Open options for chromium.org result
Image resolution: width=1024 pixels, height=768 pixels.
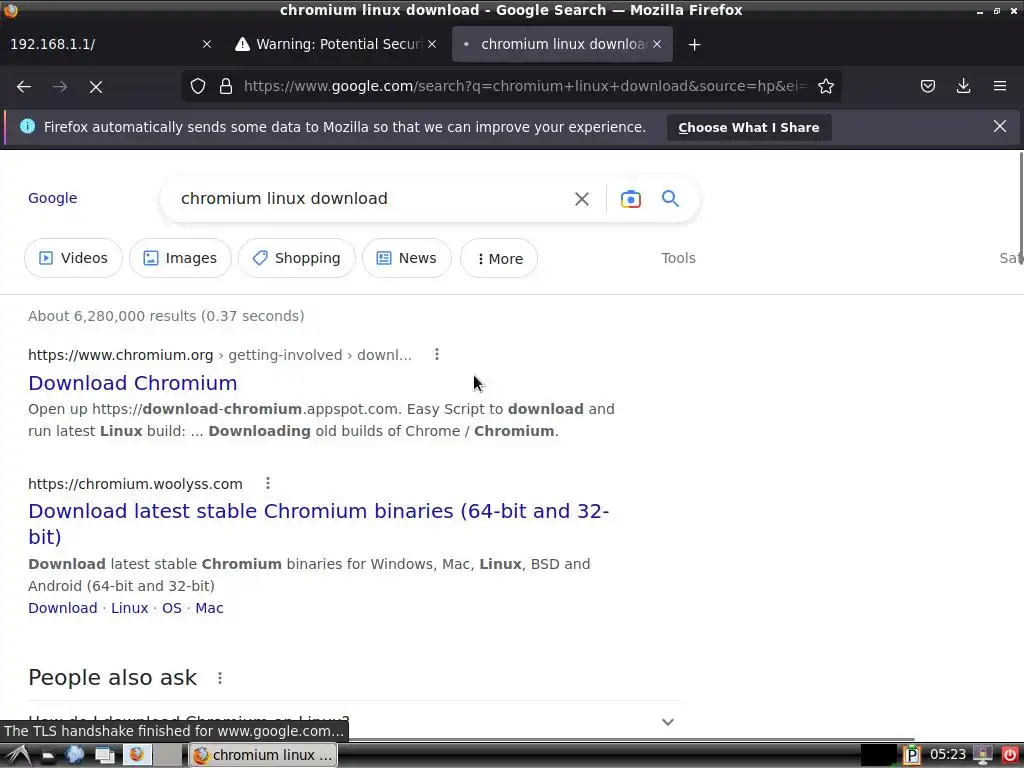(x=437, y=355)
